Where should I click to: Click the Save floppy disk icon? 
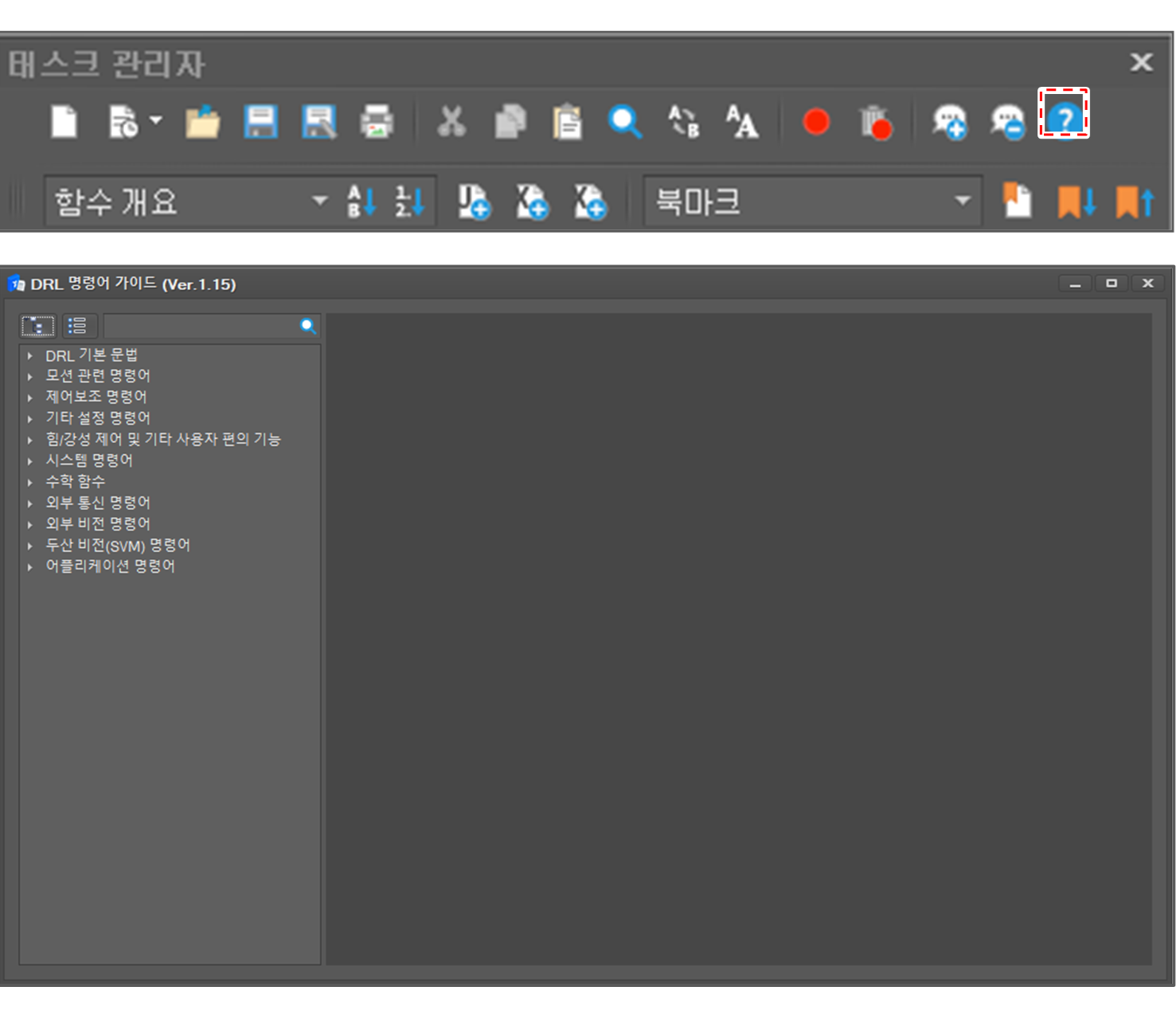[260, 122]
